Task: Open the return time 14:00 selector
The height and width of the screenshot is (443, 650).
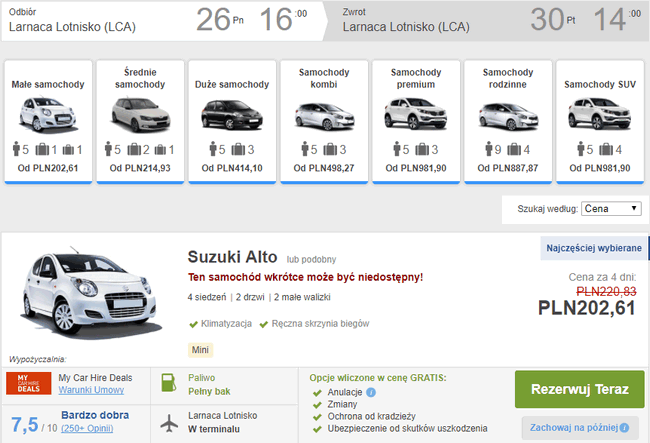Action: tap(617, 19)
